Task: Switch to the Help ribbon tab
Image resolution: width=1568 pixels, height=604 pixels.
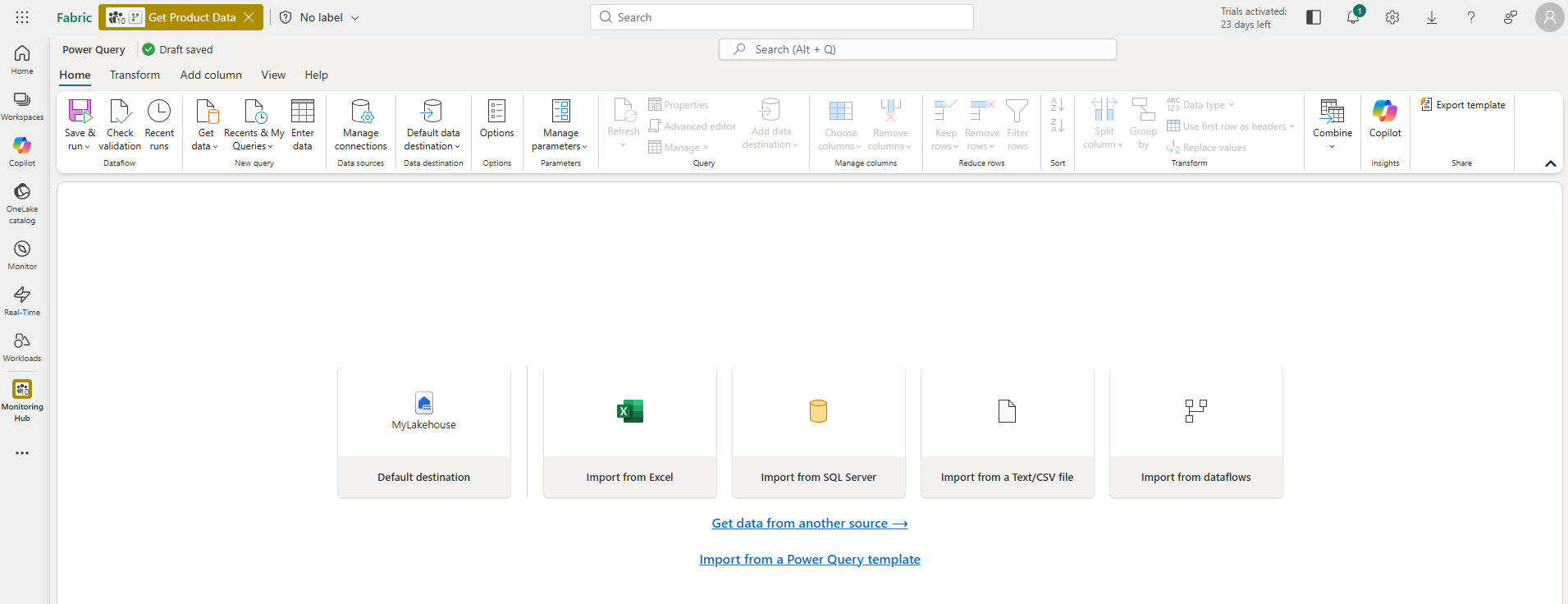Action: 316,75
